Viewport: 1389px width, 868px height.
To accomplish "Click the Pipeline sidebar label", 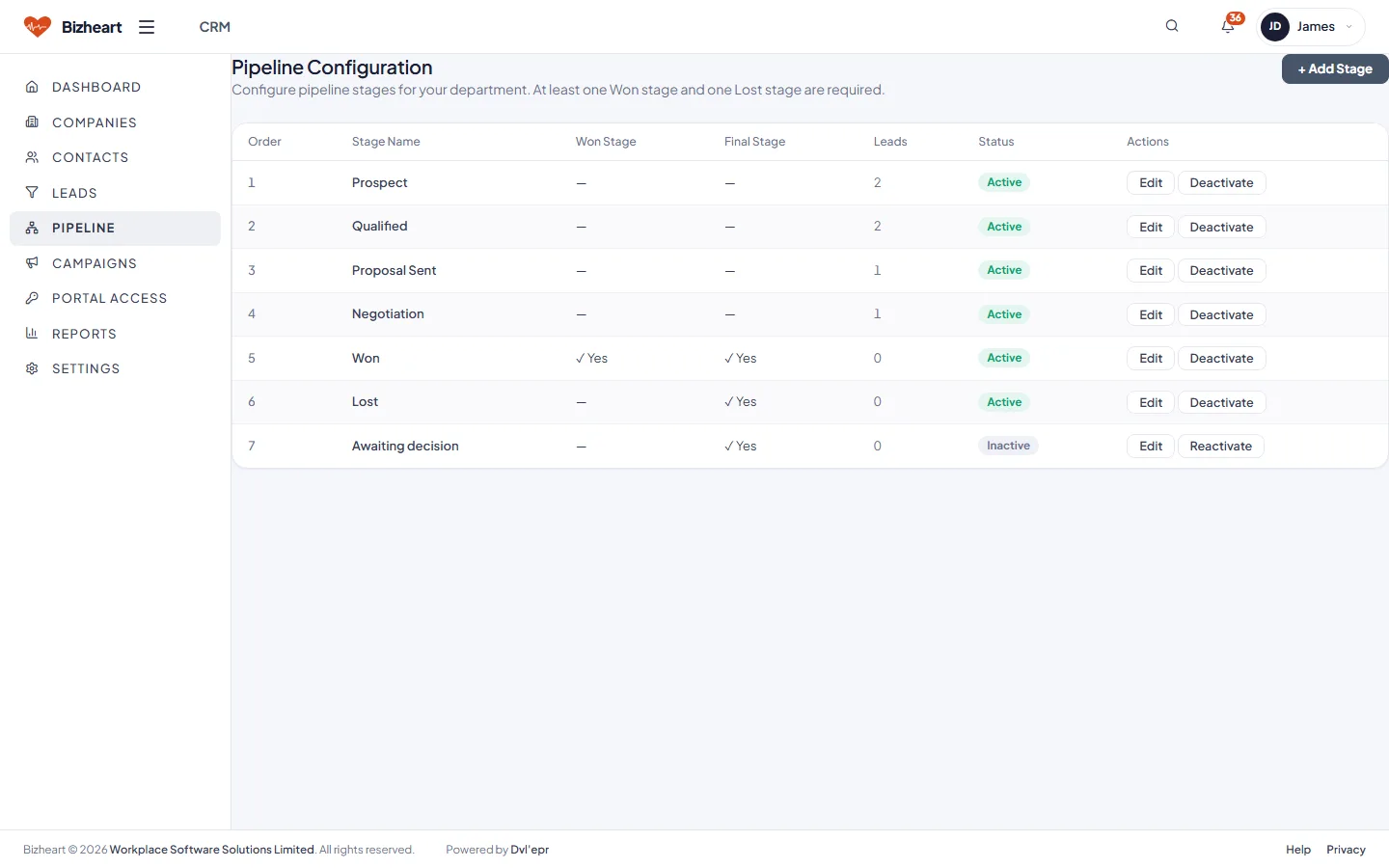I will 83,228.
